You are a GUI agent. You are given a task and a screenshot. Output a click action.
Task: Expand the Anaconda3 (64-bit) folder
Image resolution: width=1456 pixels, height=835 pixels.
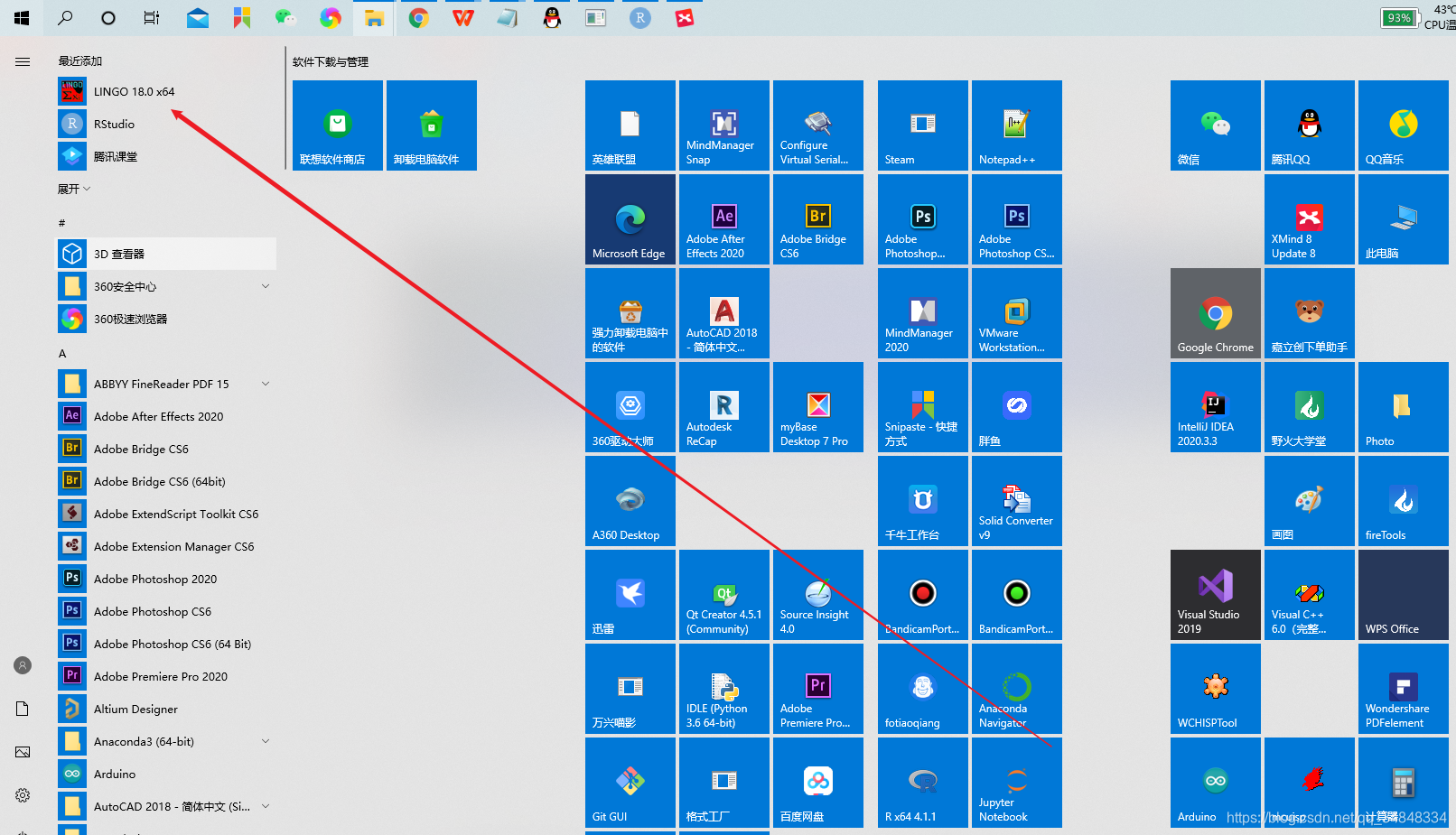pos(266,741)
